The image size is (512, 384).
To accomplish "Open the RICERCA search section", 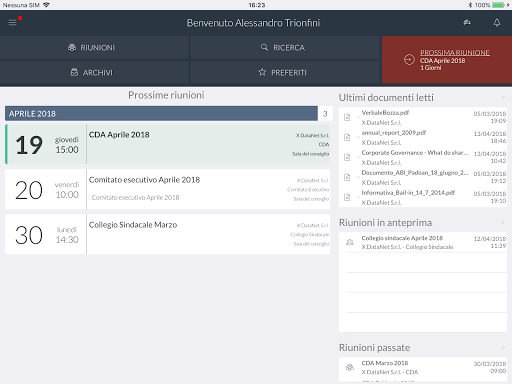I will click(x=286, y=48).
